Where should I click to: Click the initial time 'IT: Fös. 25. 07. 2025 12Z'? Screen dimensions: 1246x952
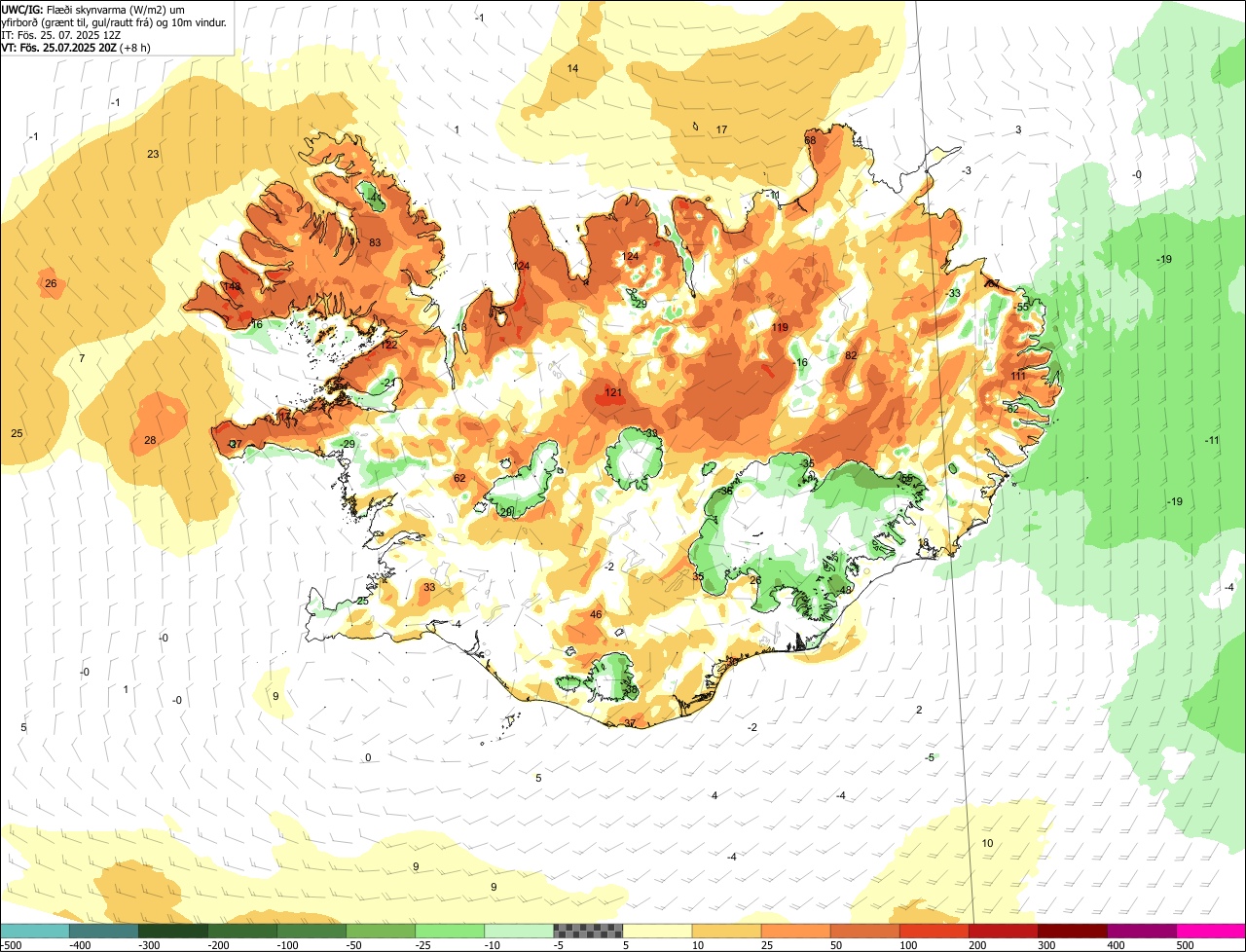[x=60, y=34]
